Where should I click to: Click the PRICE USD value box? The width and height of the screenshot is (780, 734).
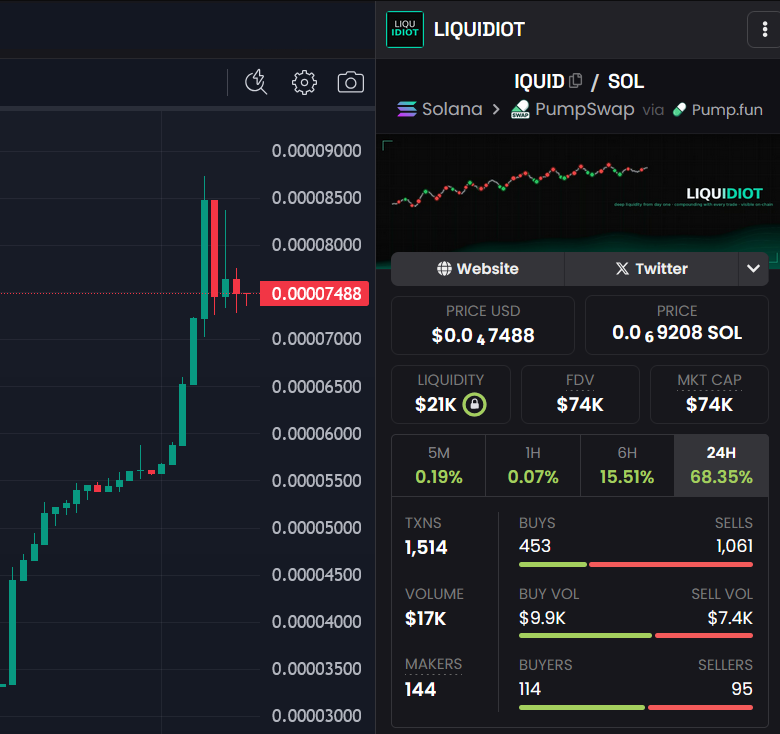click(483, 325)
